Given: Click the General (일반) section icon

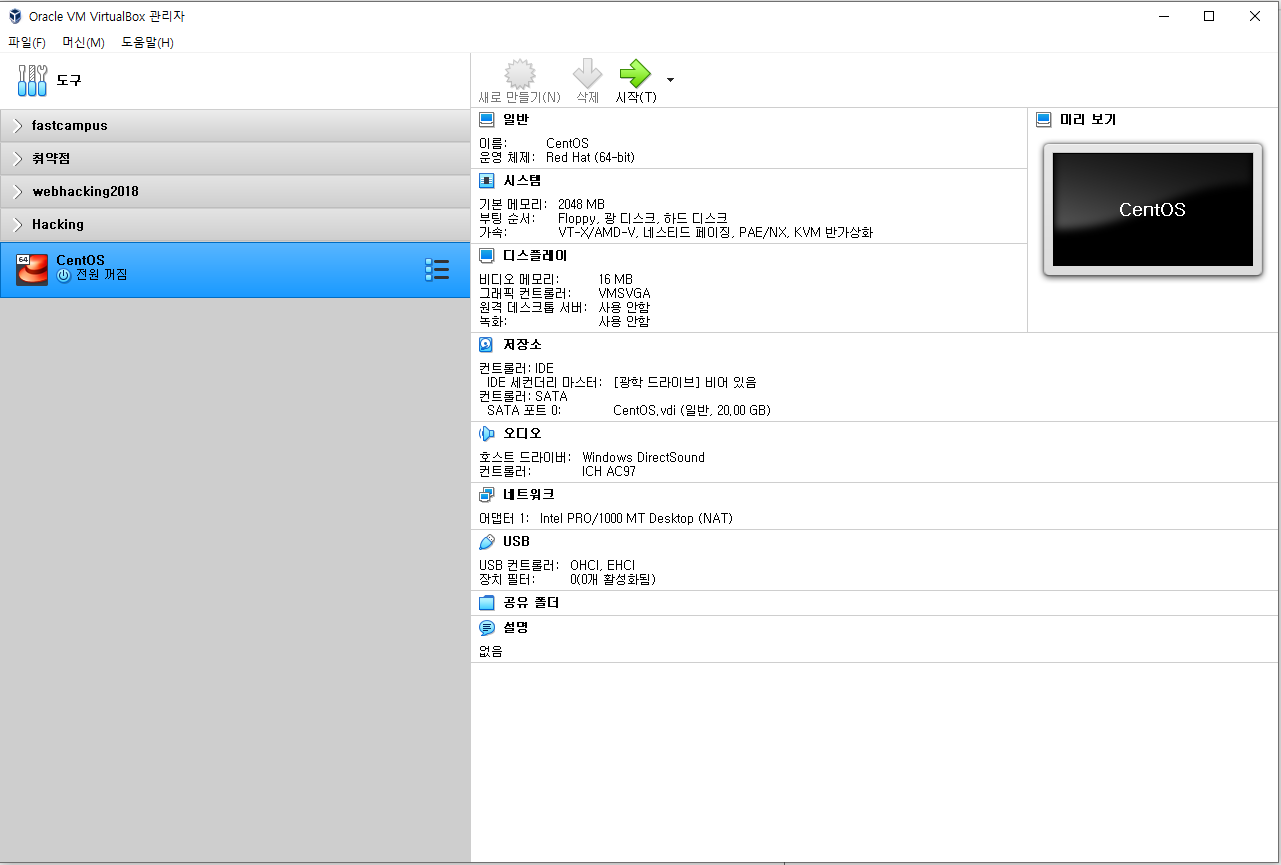Looking at the screenshot, I should (487, 119).
